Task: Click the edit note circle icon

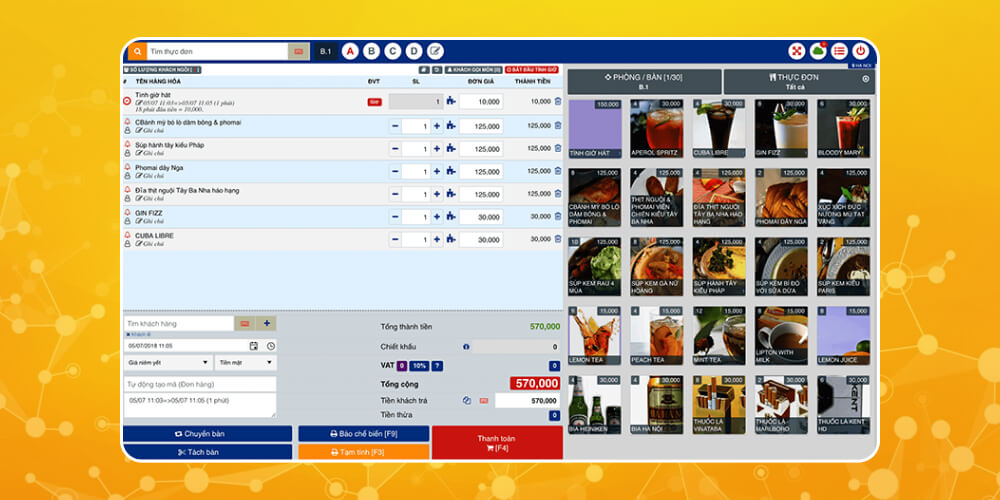Action: pyautogui.click(x=436, y=51)
